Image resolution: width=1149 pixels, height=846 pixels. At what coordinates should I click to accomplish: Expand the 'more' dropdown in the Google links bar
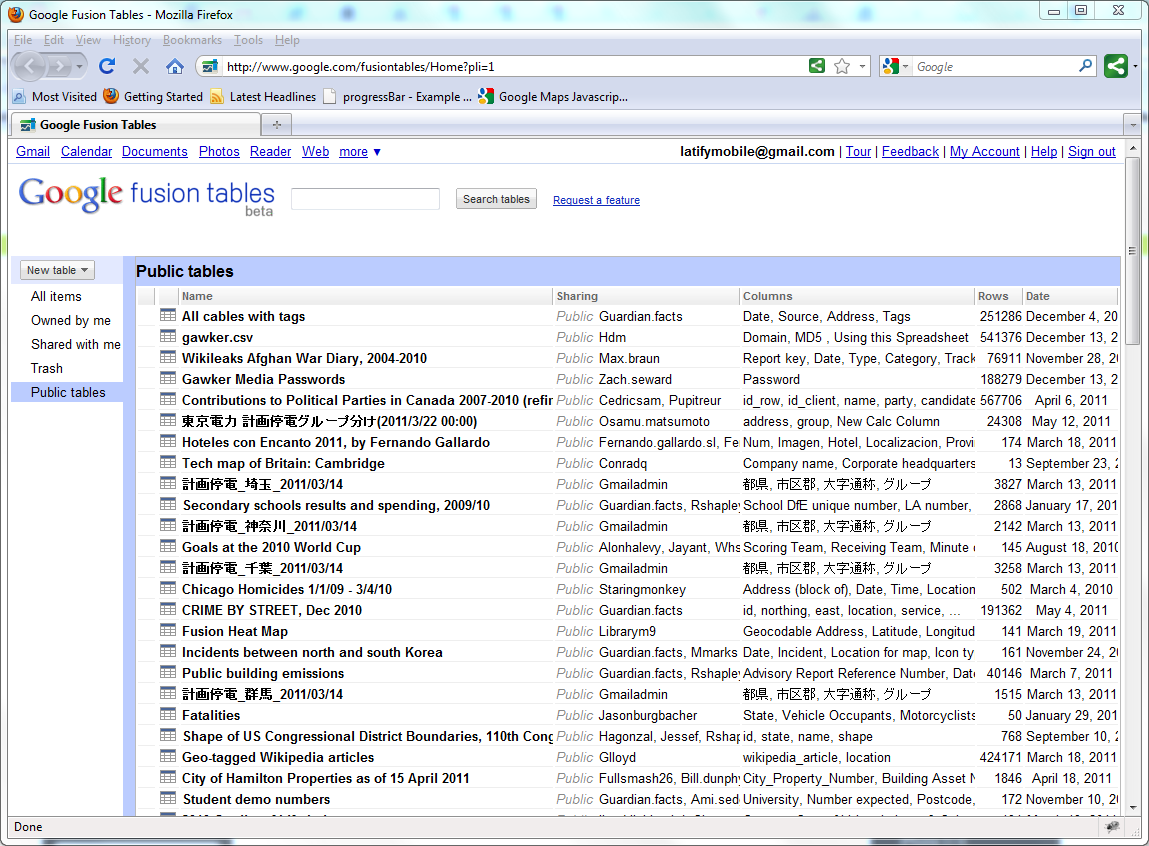point(359,151)
